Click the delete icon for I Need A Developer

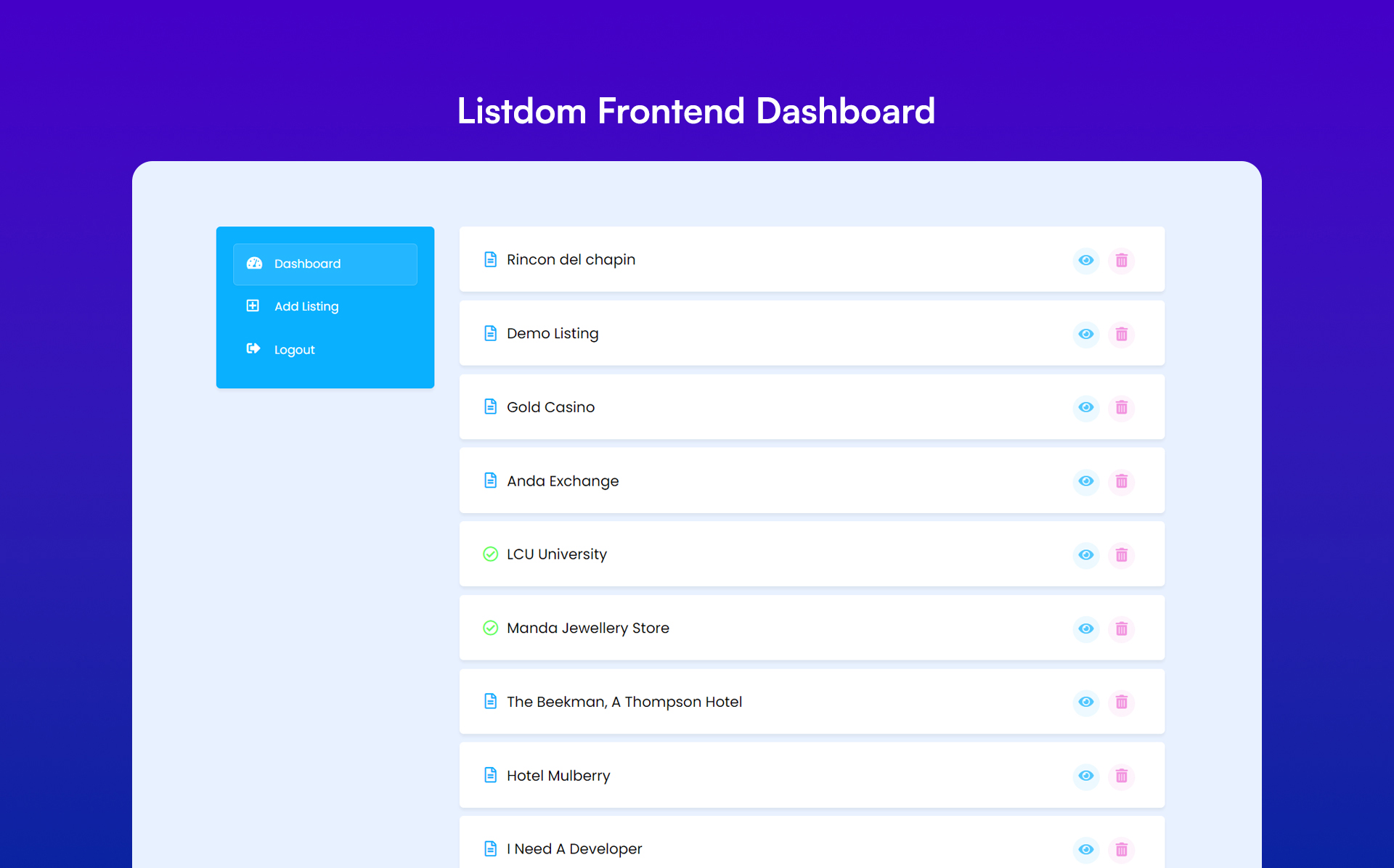[1122, 849]
